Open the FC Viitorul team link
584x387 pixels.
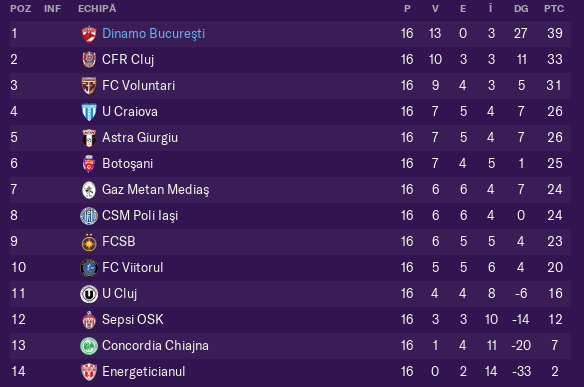[133, 267]
